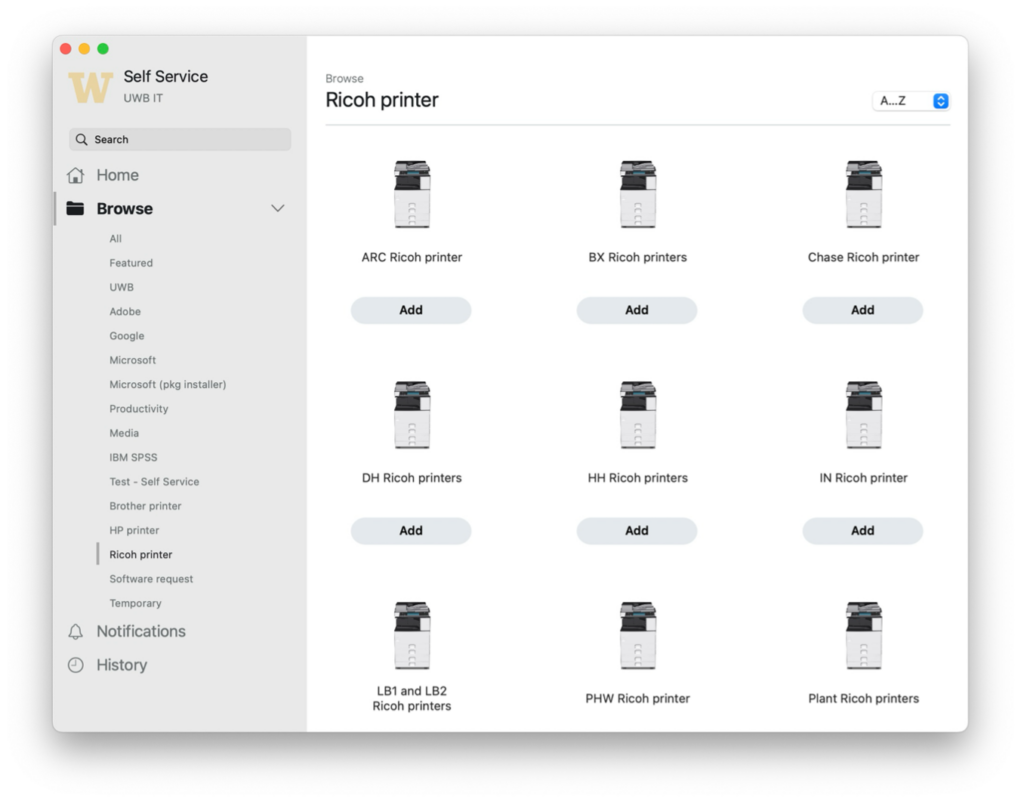
Task: Click the yellow minimize window button
Action: click(84, 48)
